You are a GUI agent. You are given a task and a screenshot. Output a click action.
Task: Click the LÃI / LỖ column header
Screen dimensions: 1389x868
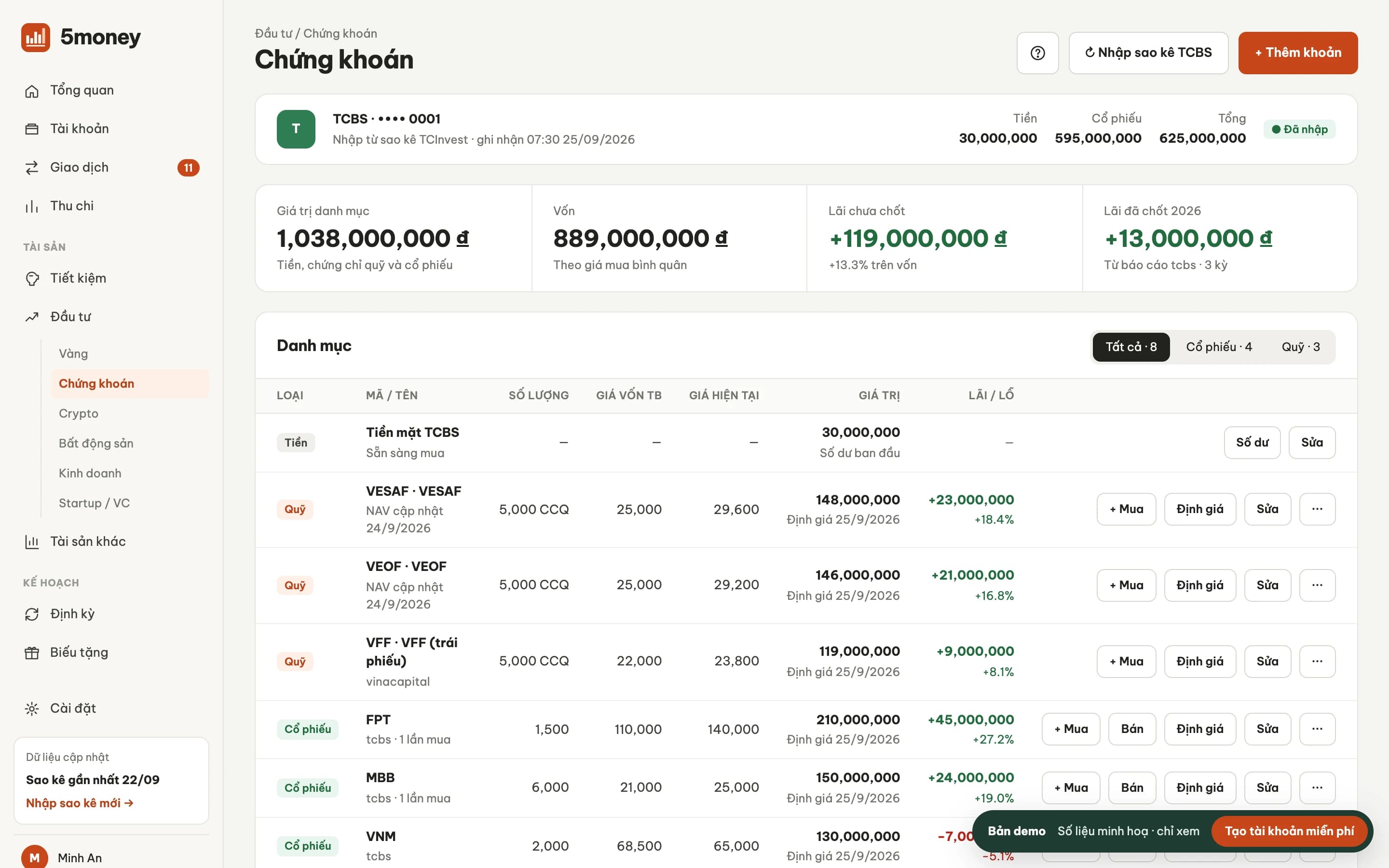point(991,395)
